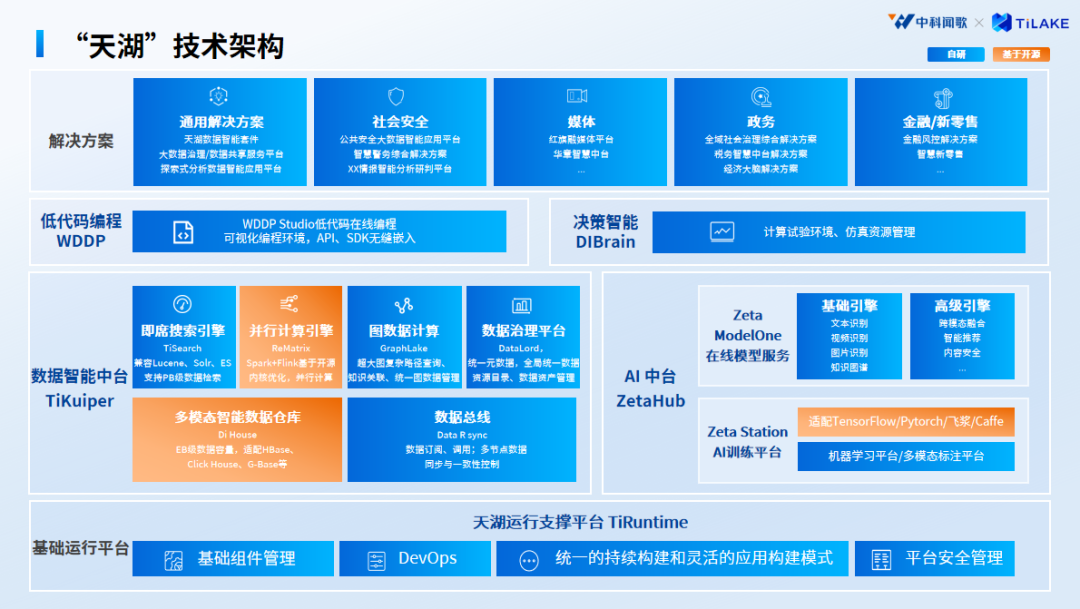This screenshot has width=1080, height=609.
Task: Select the DataLord 数据治理平台 bar-chart icon
Action: 524,306
